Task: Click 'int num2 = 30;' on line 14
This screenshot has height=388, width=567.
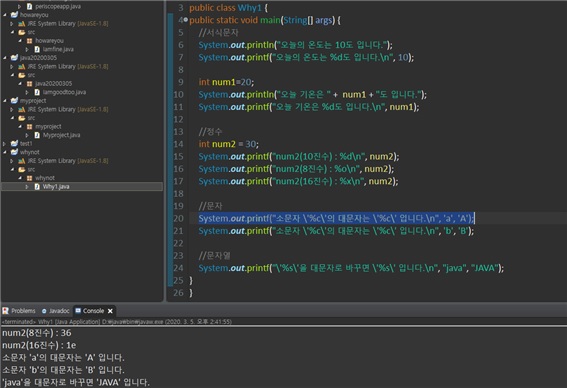Action: point(229,144)
